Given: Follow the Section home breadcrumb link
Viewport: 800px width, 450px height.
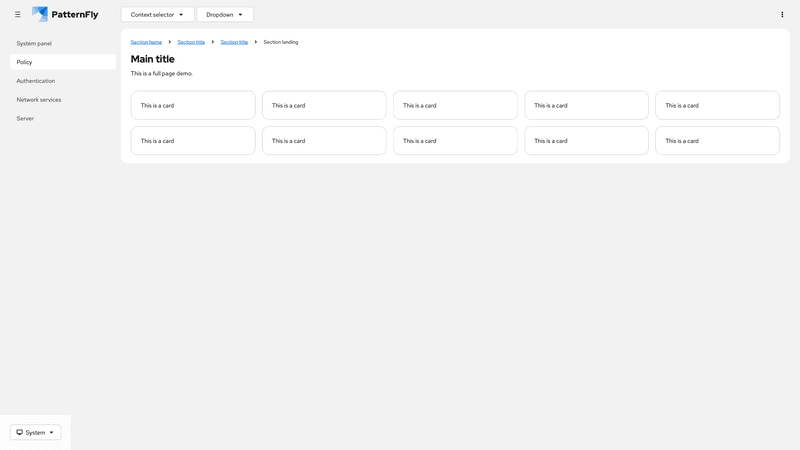Looking at the screenshot, I should (146, 42).
